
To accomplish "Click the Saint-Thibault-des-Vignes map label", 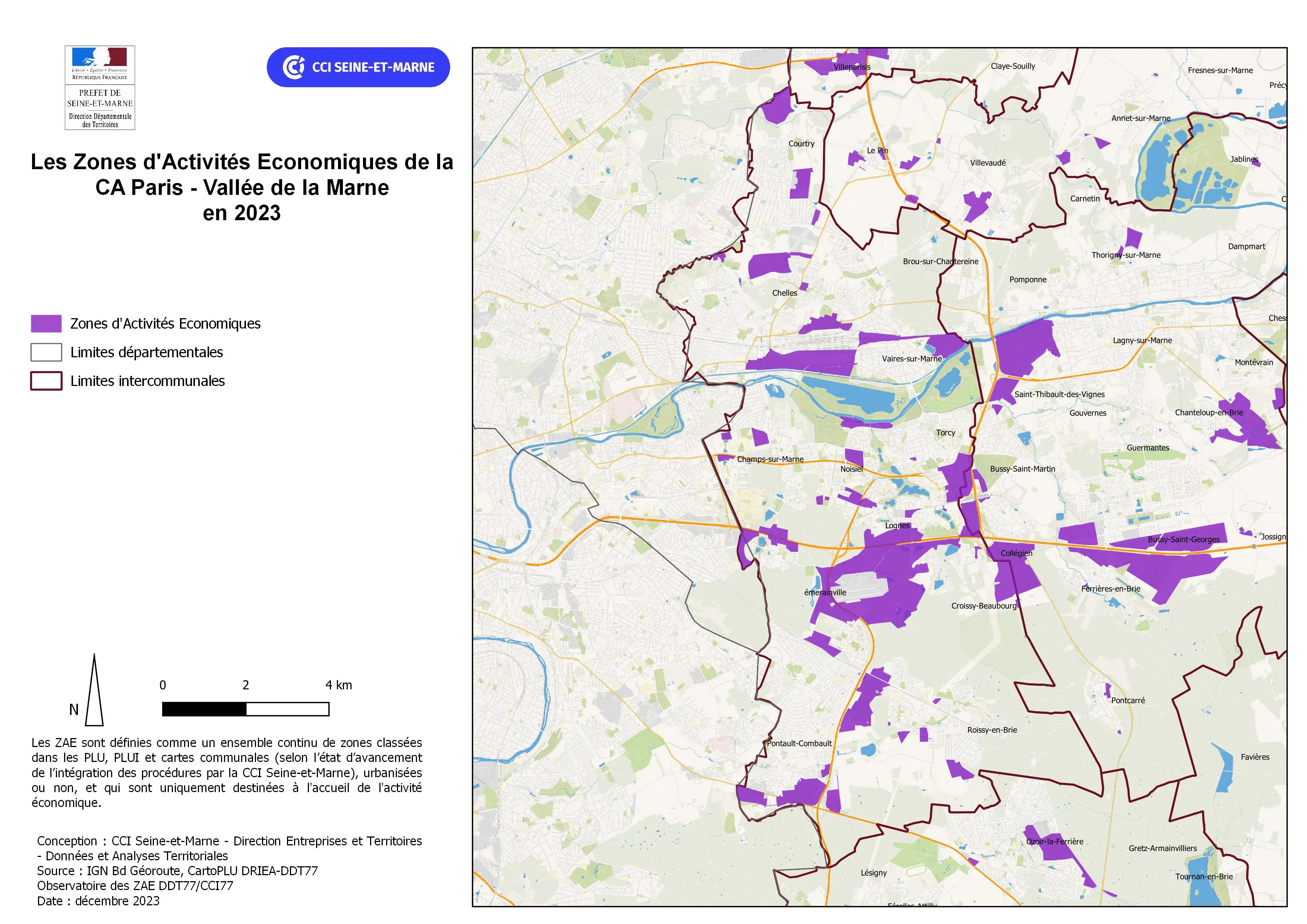I will 1059,394.
